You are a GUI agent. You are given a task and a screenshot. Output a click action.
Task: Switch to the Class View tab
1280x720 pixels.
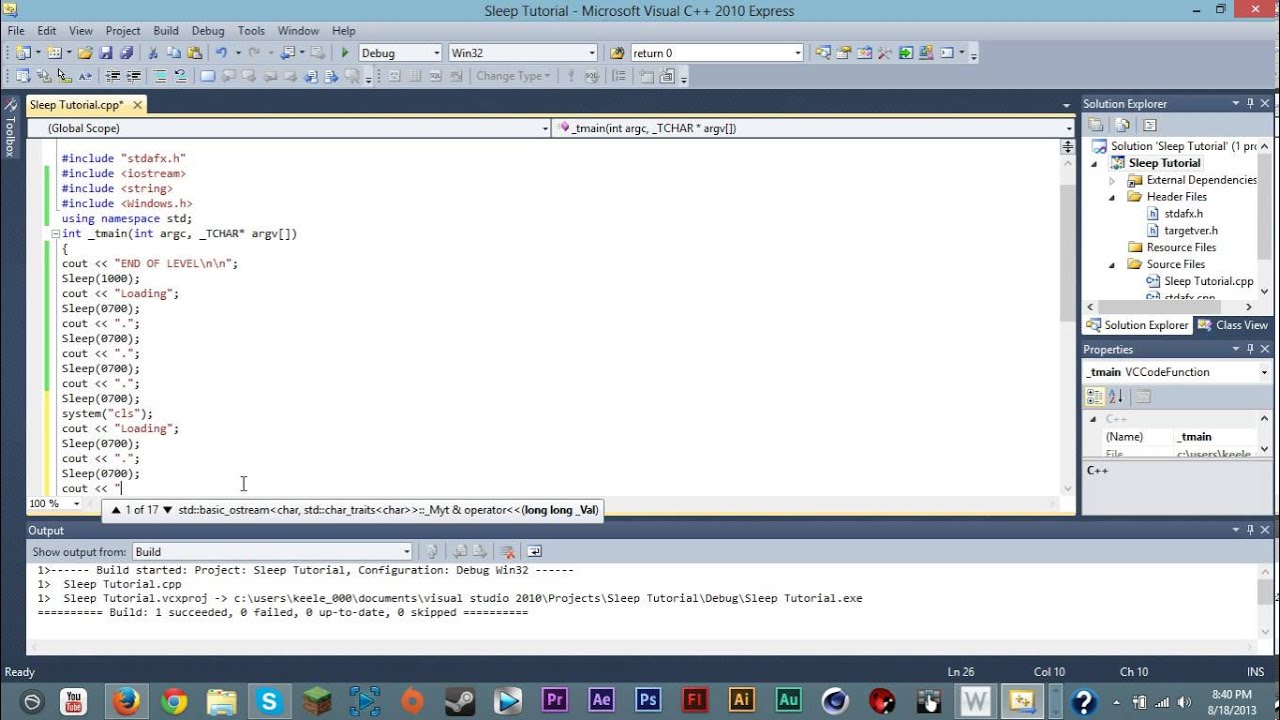click(x=1233, y=325)
